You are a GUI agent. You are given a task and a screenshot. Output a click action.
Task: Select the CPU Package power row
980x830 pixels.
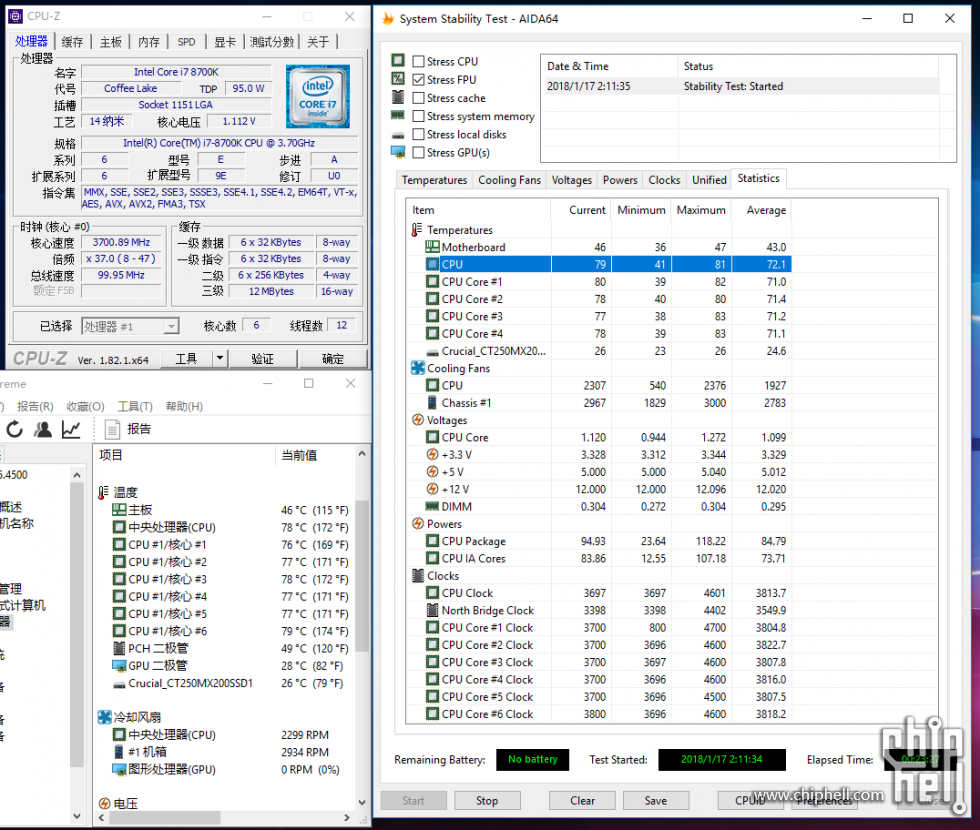click(599, 541)
